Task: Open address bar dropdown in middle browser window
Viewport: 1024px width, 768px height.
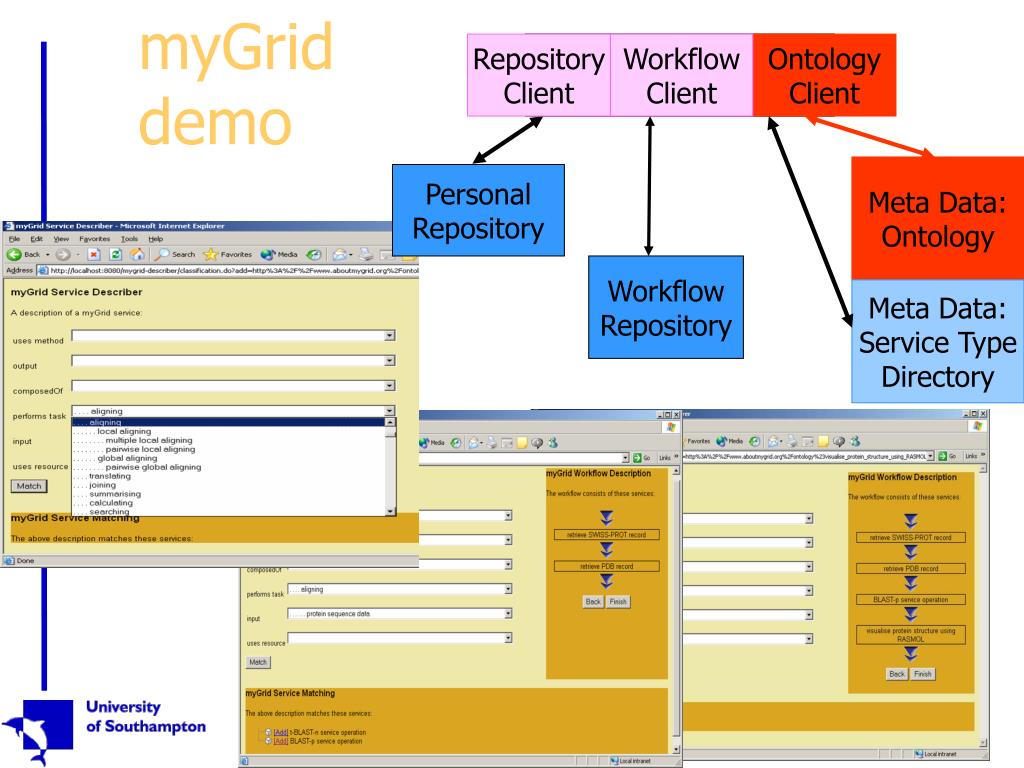Action: [626, 458]
